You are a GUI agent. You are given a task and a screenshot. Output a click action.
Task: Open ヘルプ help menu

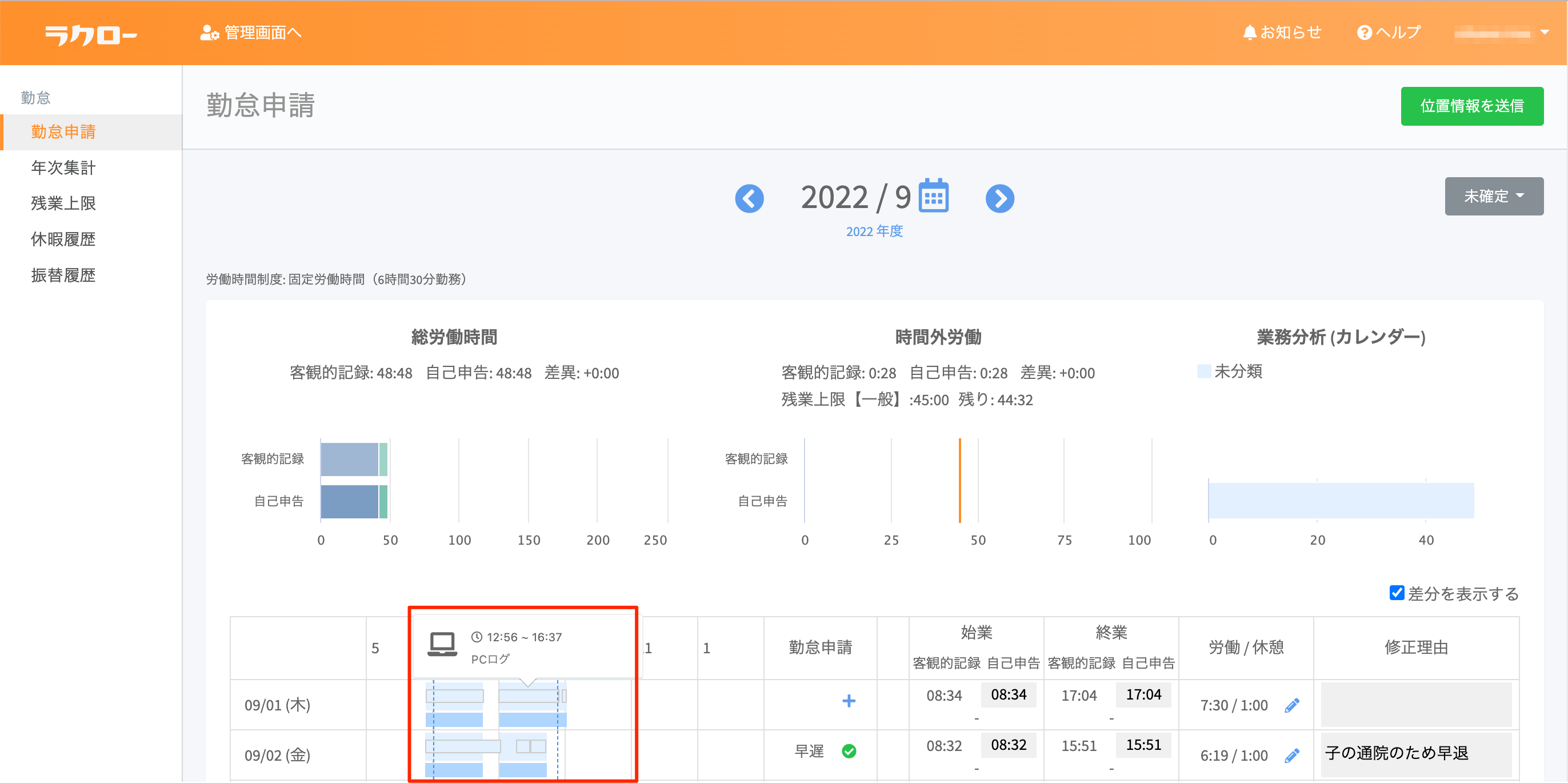1389,32
